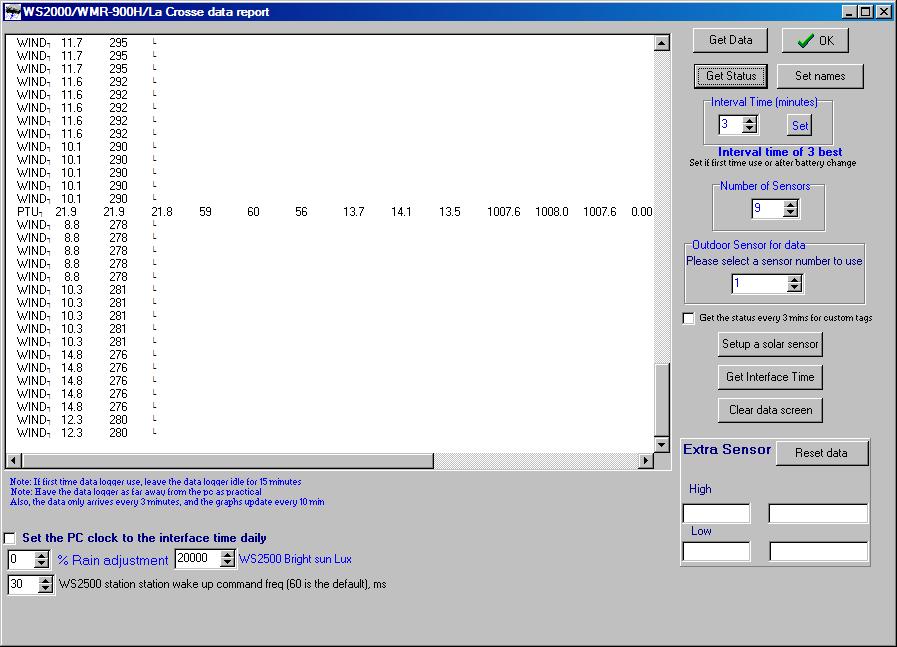Decrease the Number of Sensors
Image resolution: width=897 pixels, height=647 pixels.
pyautogui.click(x=791, y=213)
